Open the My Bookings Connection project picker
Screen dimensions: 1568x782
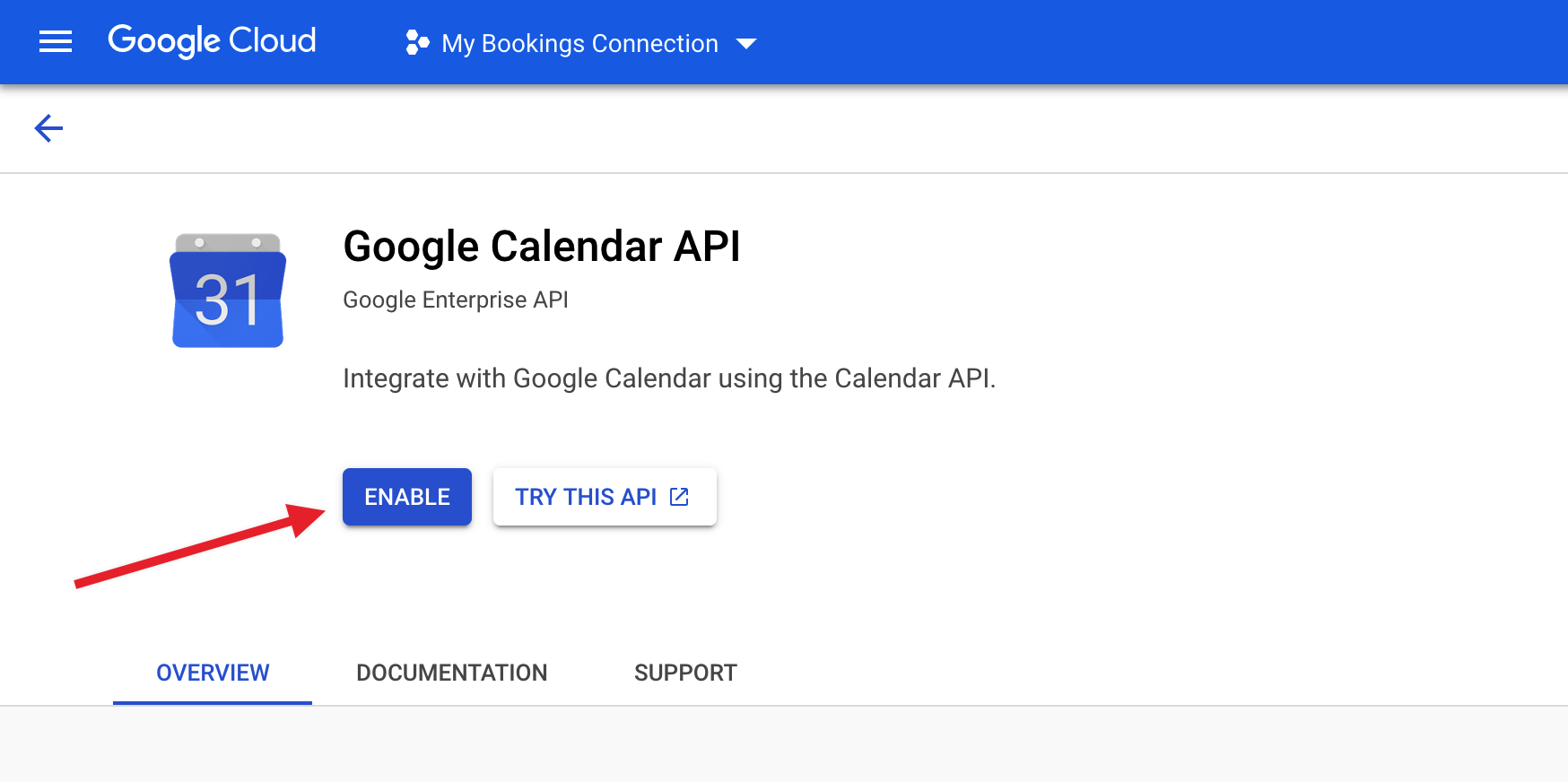(x=579, y=44)
